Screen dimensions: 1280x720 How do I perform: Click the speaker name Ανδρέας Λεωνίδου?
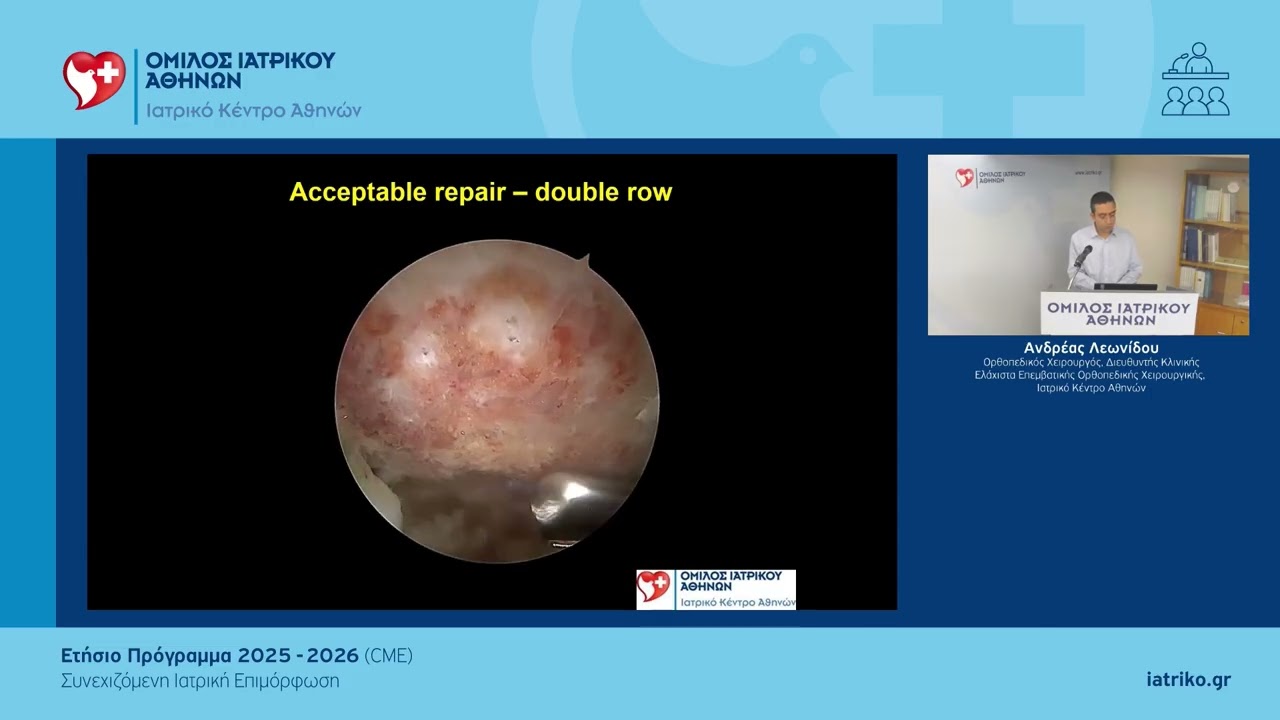tap(1091, 348)
